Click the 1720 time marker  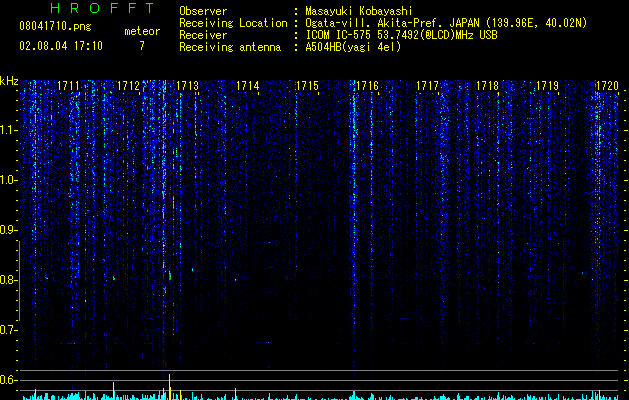[x=607, y=86]
